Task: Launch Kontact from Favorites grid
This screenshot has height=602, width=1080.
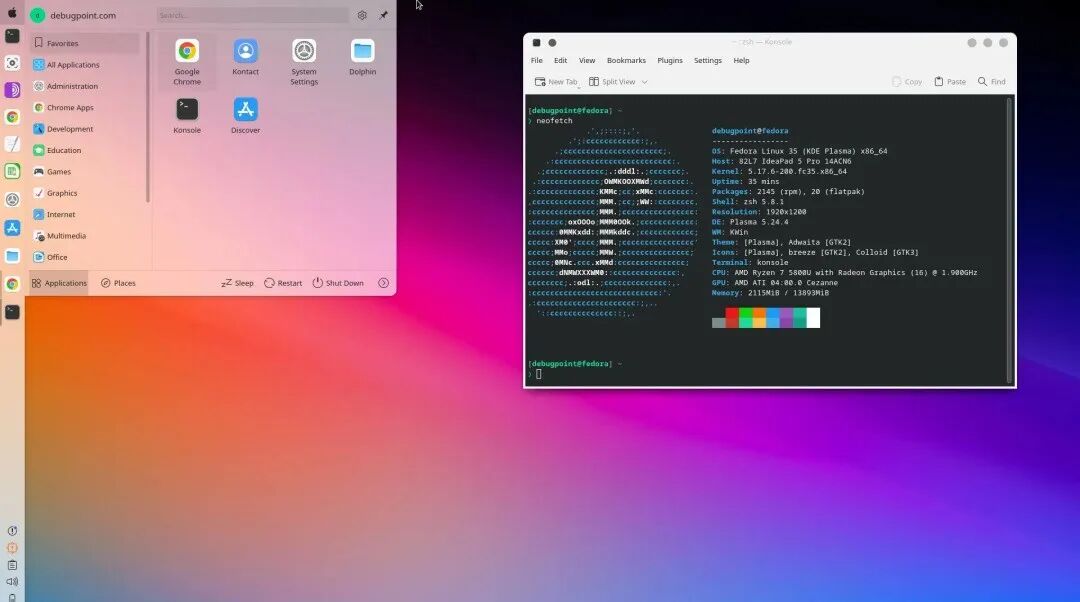Action: pos(245,57)
